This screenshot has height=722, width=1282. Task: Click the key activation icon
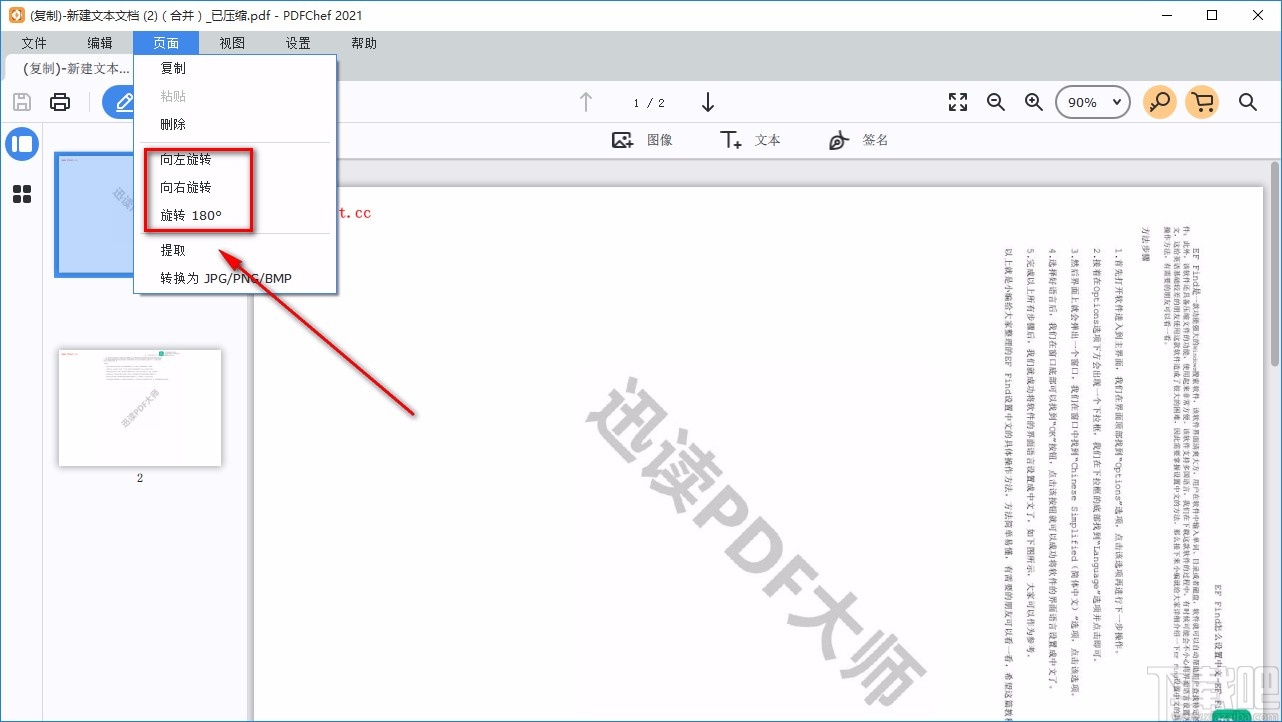pyautogui.click(x=1159, y=101)
